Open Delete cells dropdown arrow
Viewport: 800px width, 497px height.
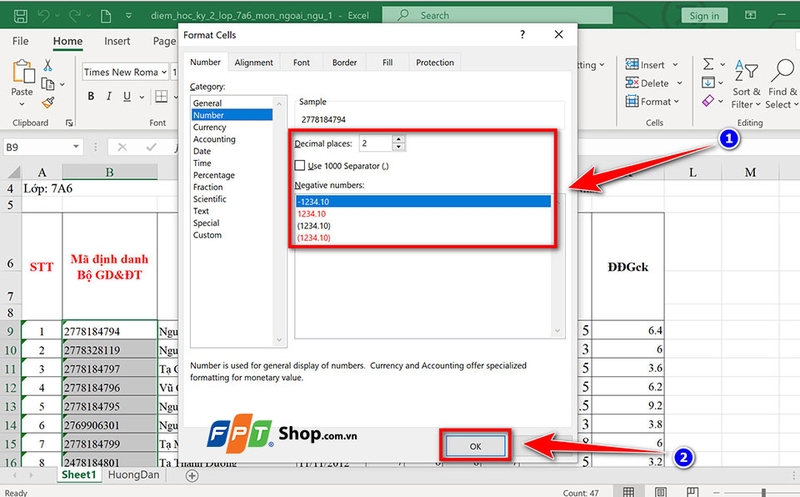[x=679, y=83]
